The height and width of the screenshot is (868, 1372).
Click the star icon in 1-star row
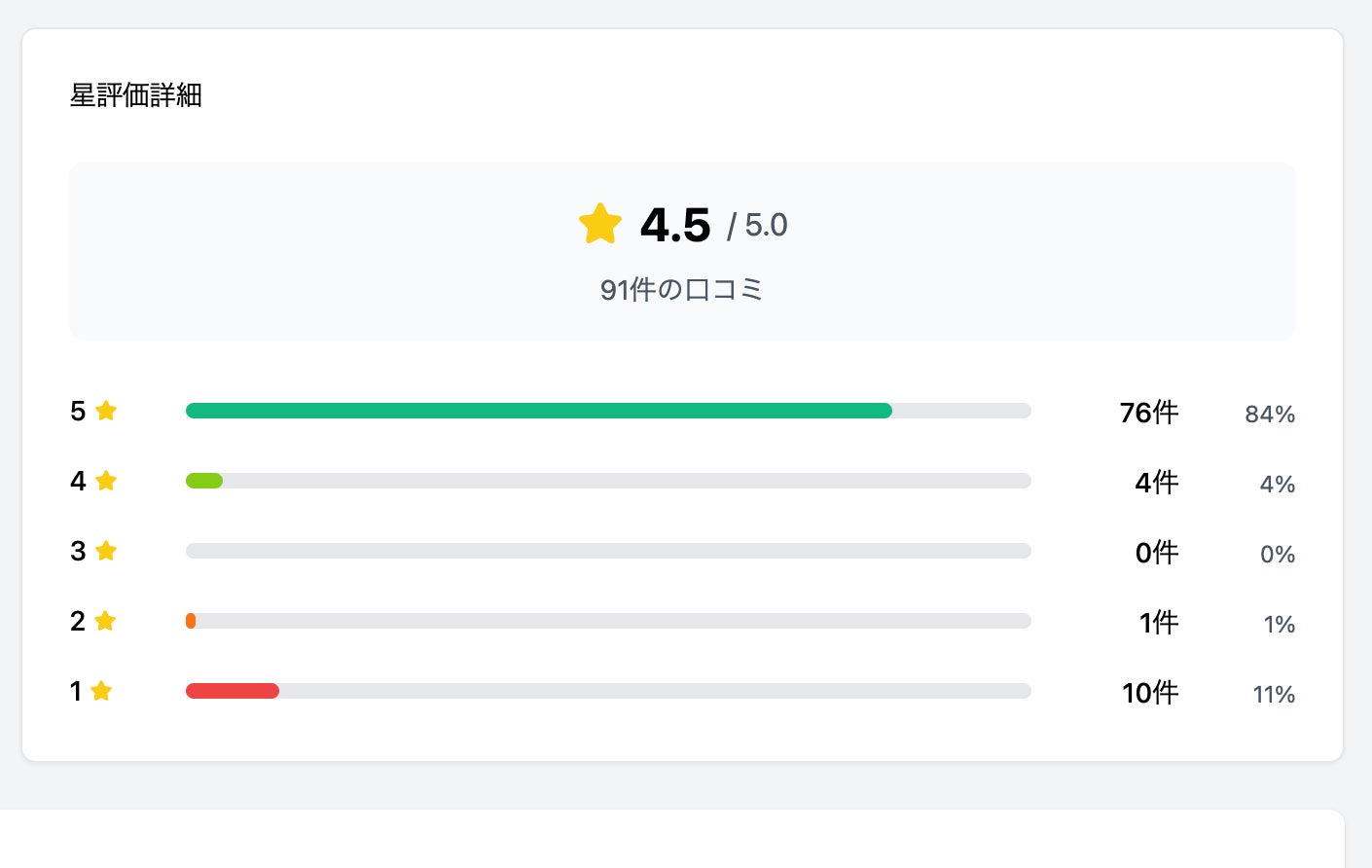pos(101,691)
